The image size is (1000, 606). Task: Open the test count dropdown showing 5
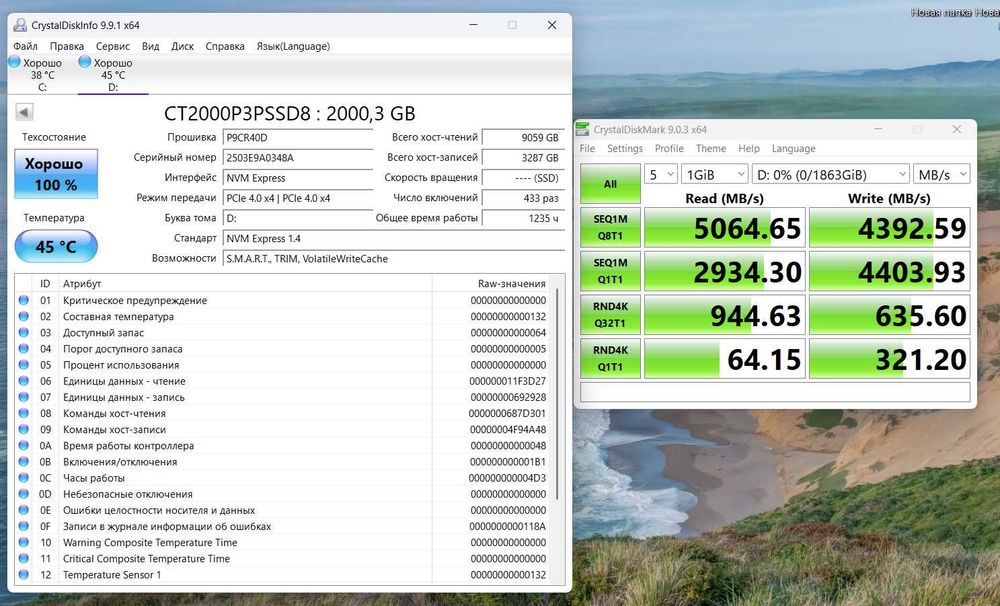tap(661, 174)
